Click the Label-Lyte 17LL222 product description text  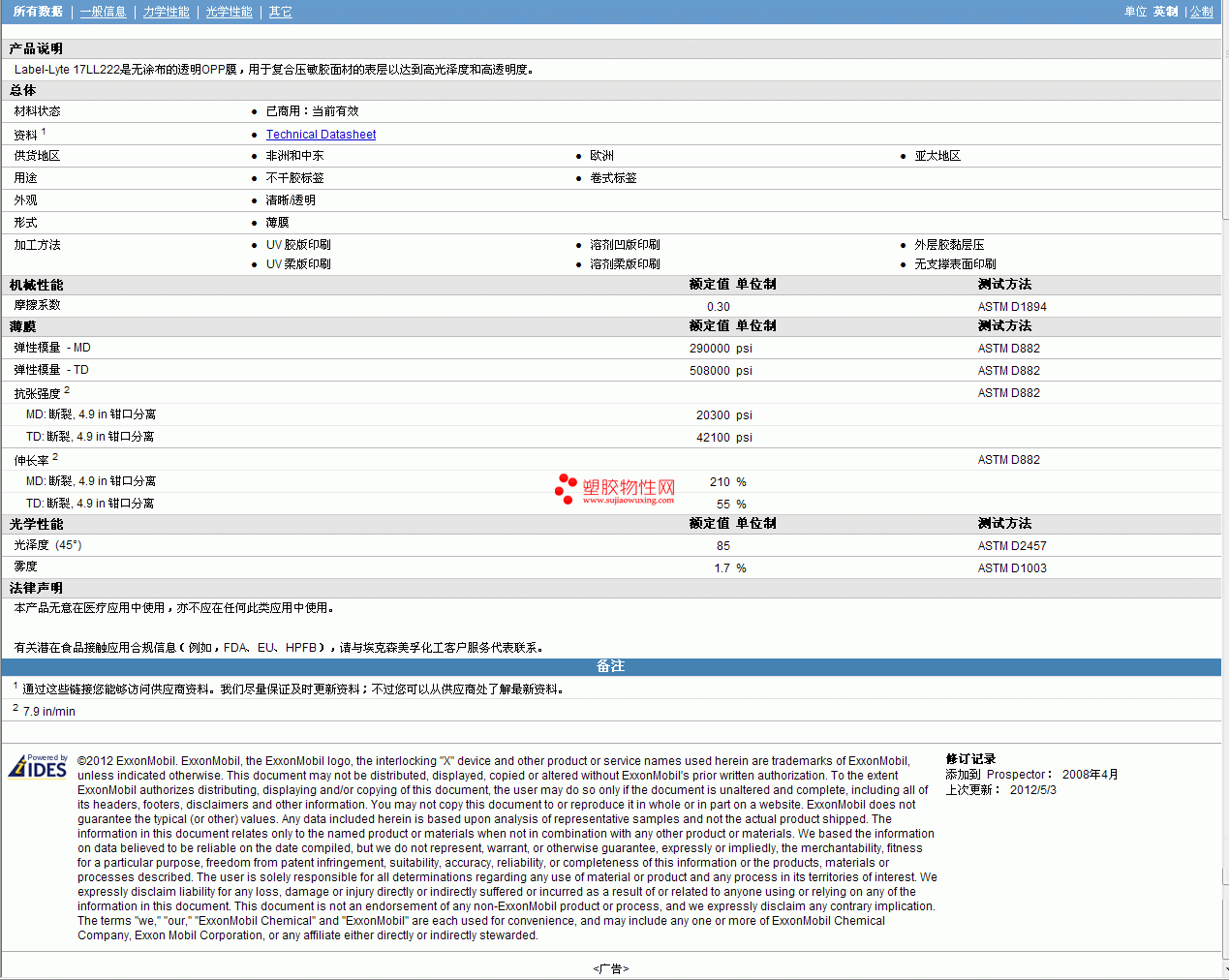tap(274, 70)
